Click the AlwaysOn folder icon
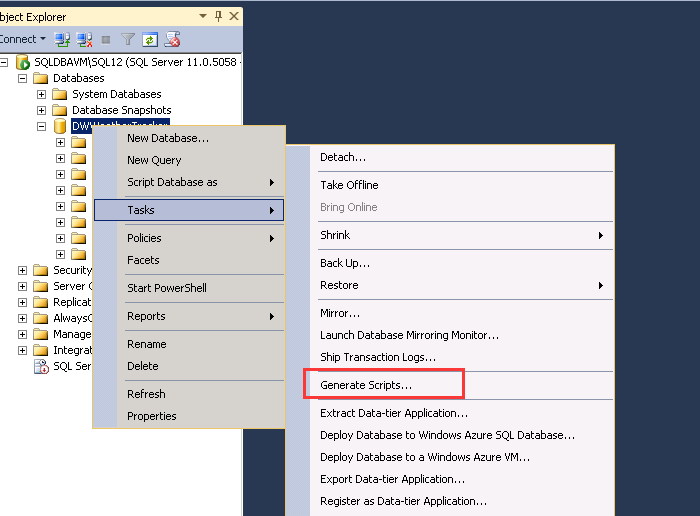This screenshot has width=700, height=516. click(x=41, y=318)
